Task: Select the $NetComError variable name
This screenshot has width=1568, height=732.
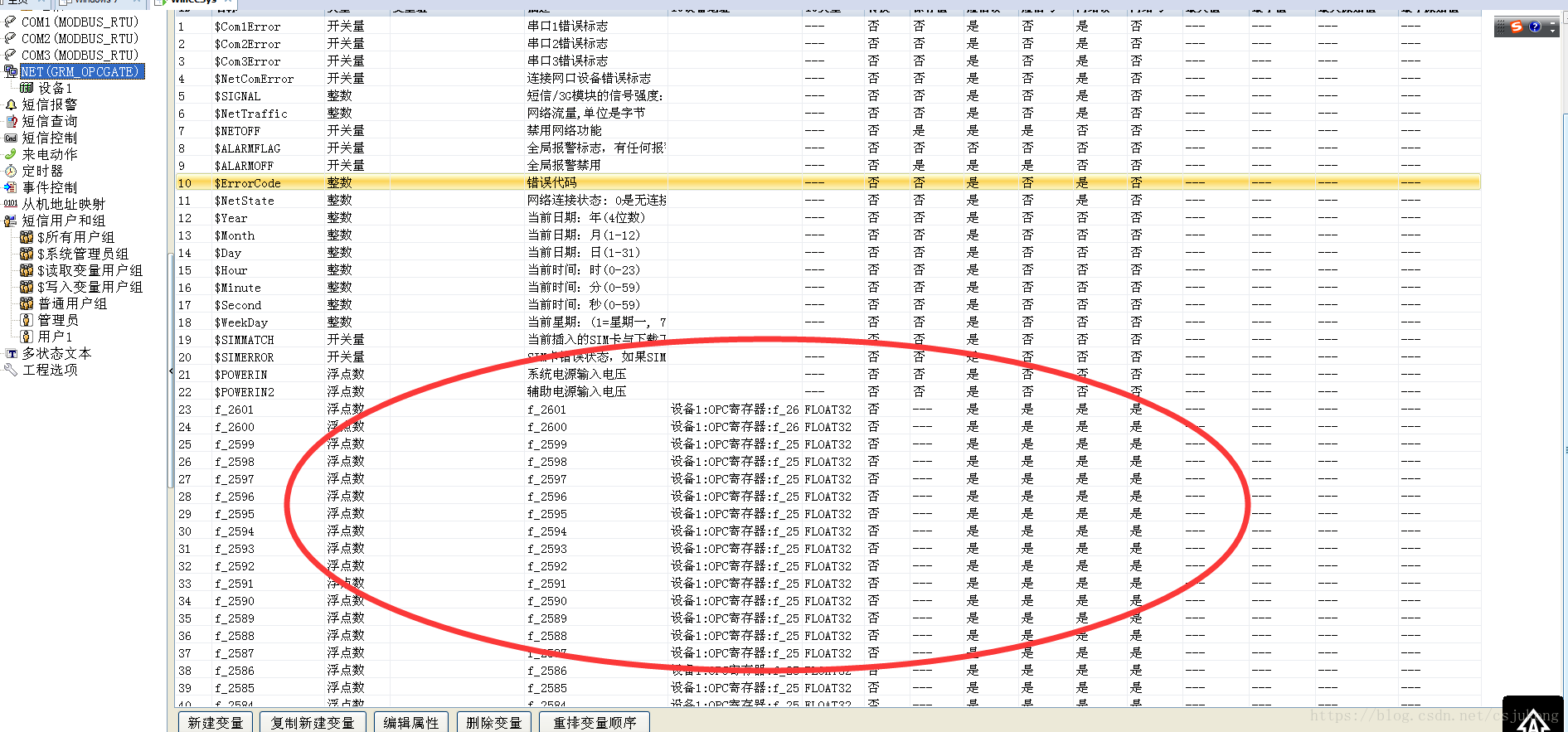Action: tap(255, 79)
